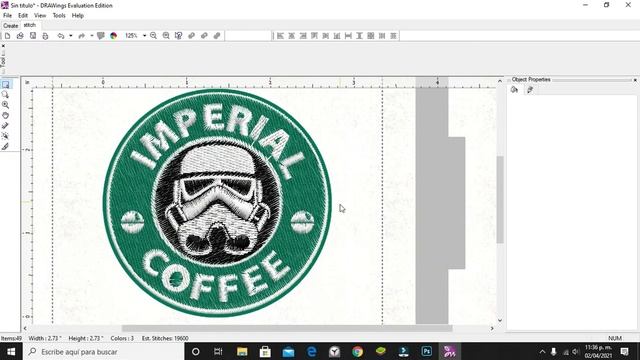Select the hand pan tool
This screenshot has width=640, height=360.
[x=5, y=116]
